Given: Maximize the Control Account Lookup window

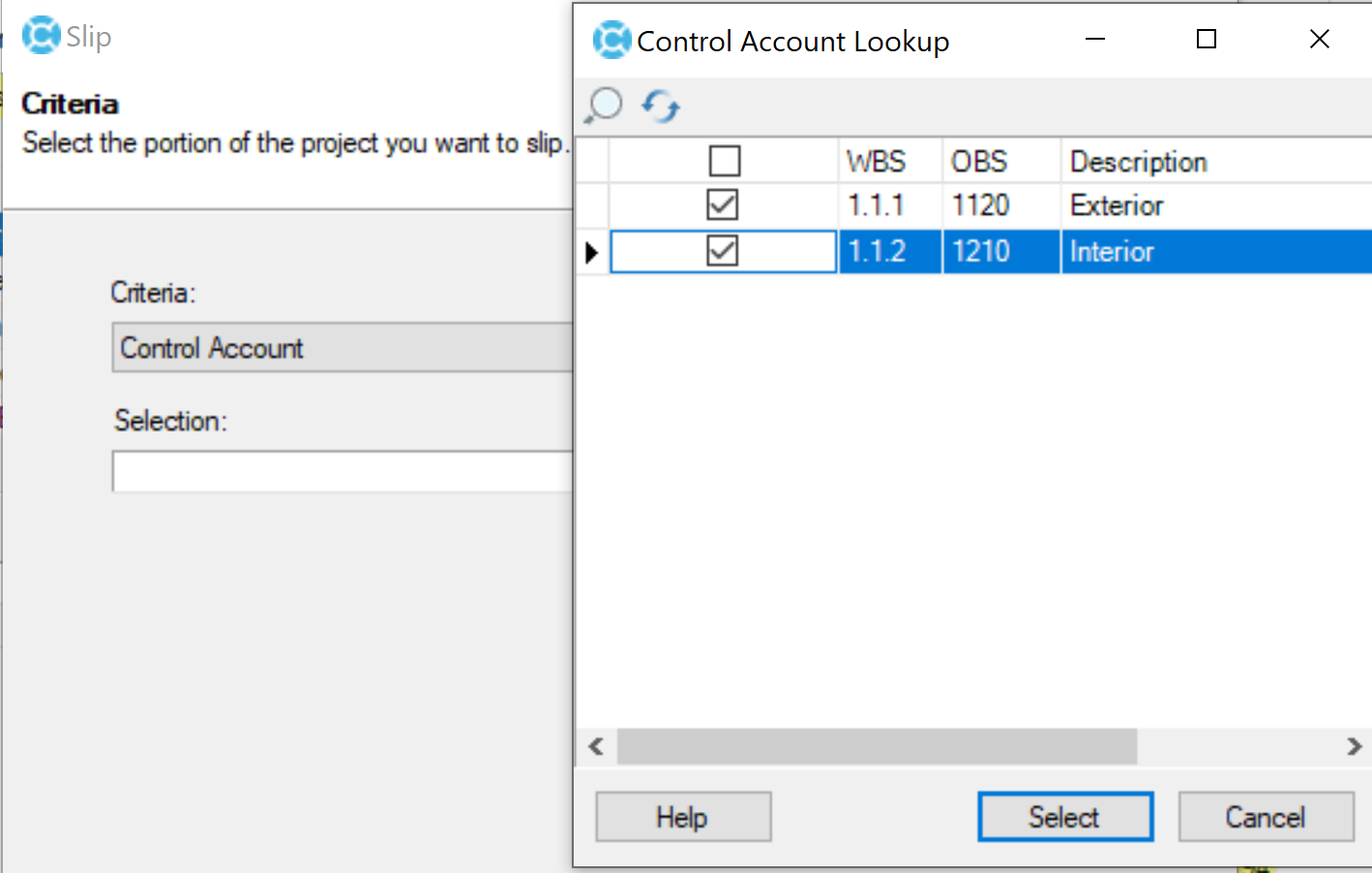Looking at the screenshot, I should (1207, 39).
